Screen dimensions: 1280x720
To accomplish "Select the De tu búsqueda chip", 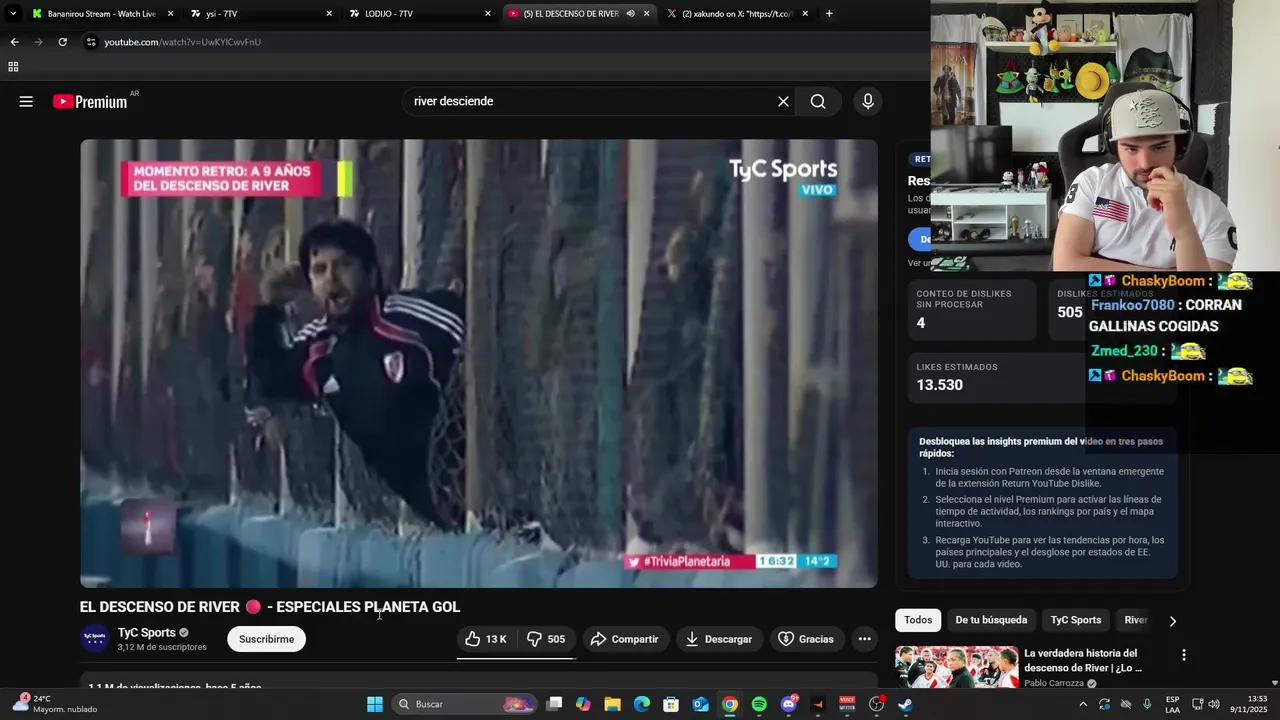I will [x=991, y=620].
